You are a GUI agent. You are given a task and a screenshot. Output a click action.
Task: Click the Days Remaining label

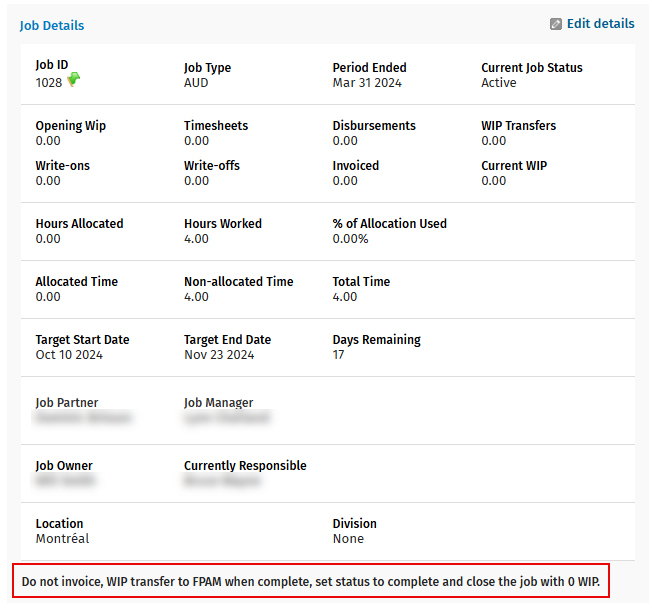[x=376, y=340]
